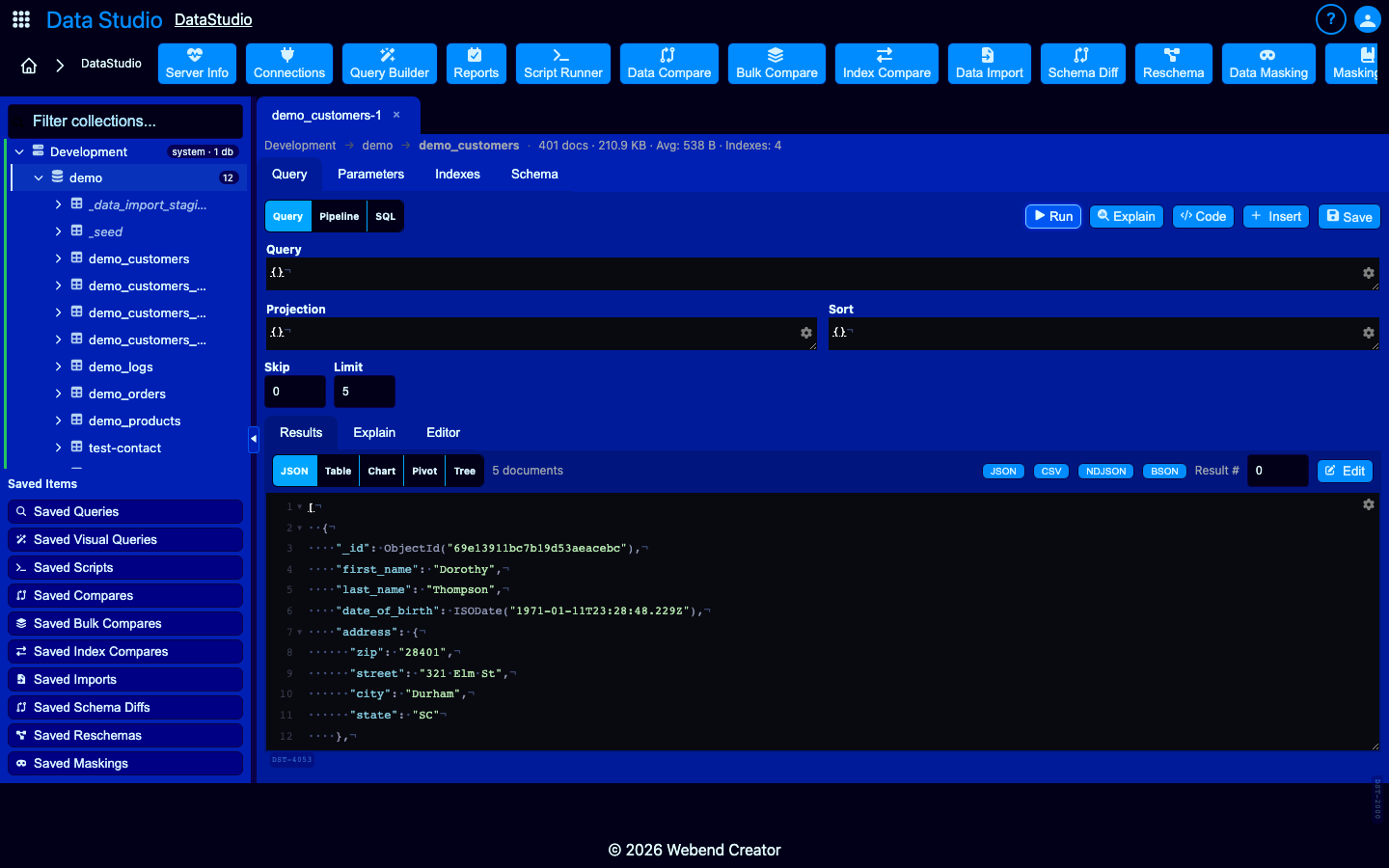Screen dimensions: 1389x868
Task: Launch Query Builder
Action: click(x=390, y=64)
